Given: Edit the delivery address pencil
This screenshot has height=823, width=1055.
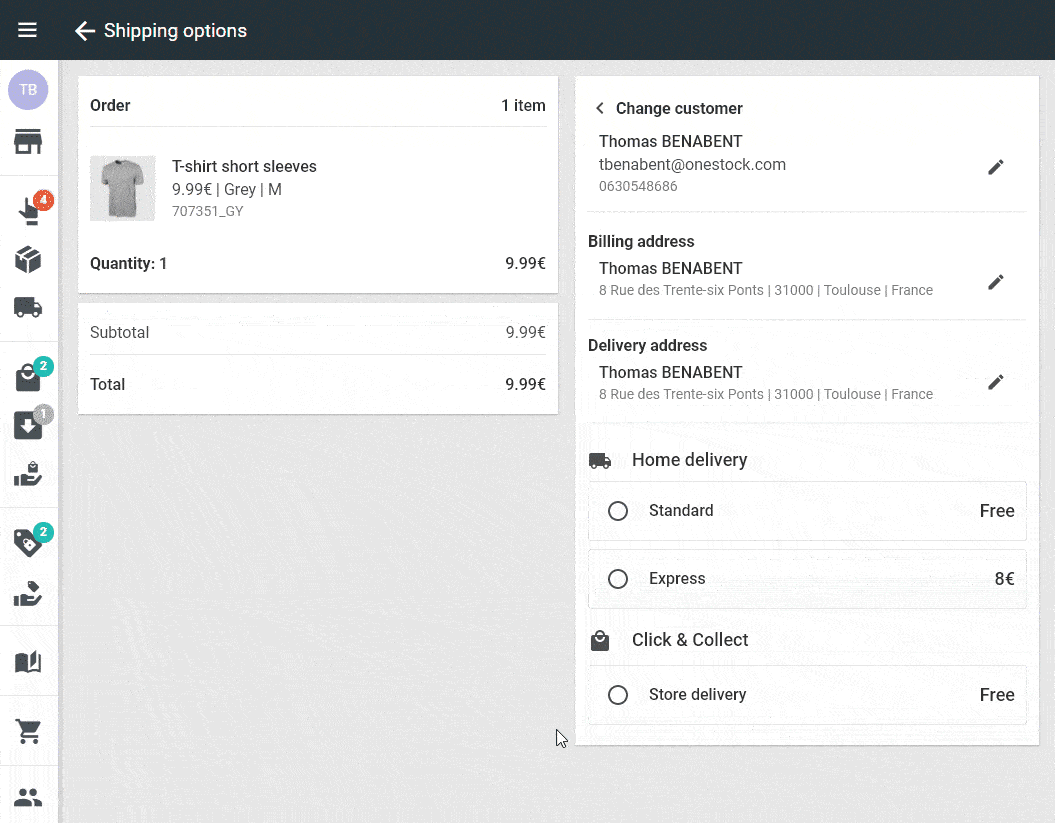Looking at the screenshot, I should point(996,382).
